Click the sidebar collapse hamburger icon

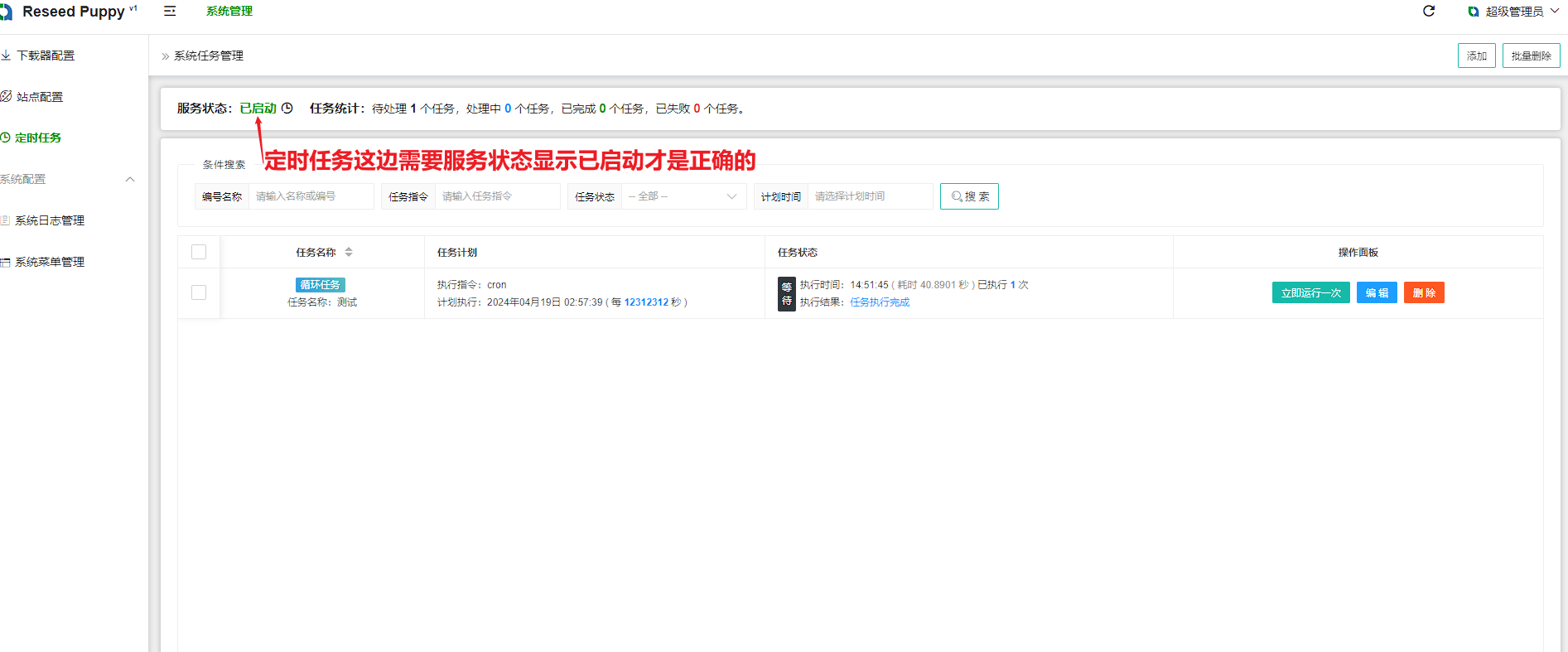coord(170,12)
